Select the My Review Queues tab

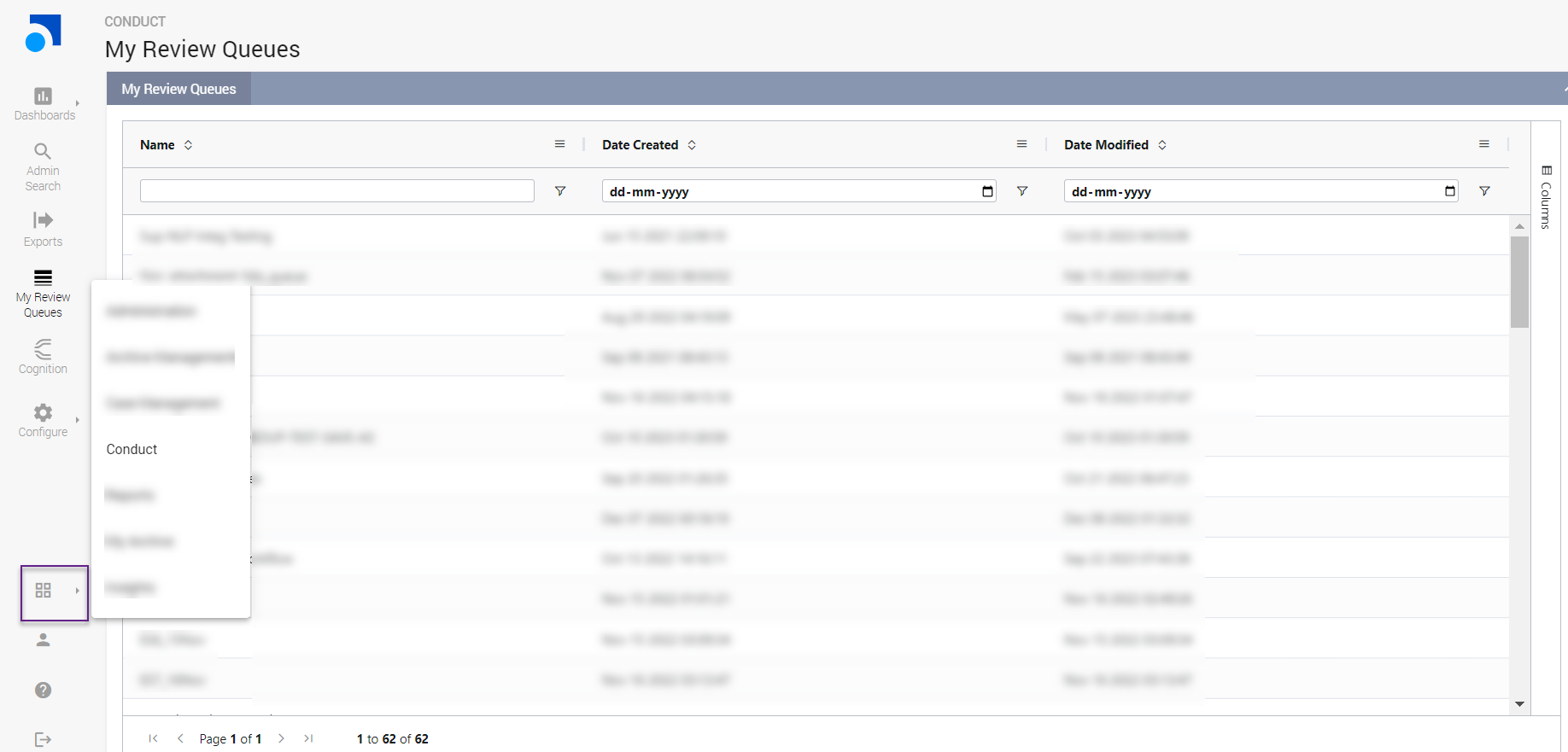(x=178, y=89)
